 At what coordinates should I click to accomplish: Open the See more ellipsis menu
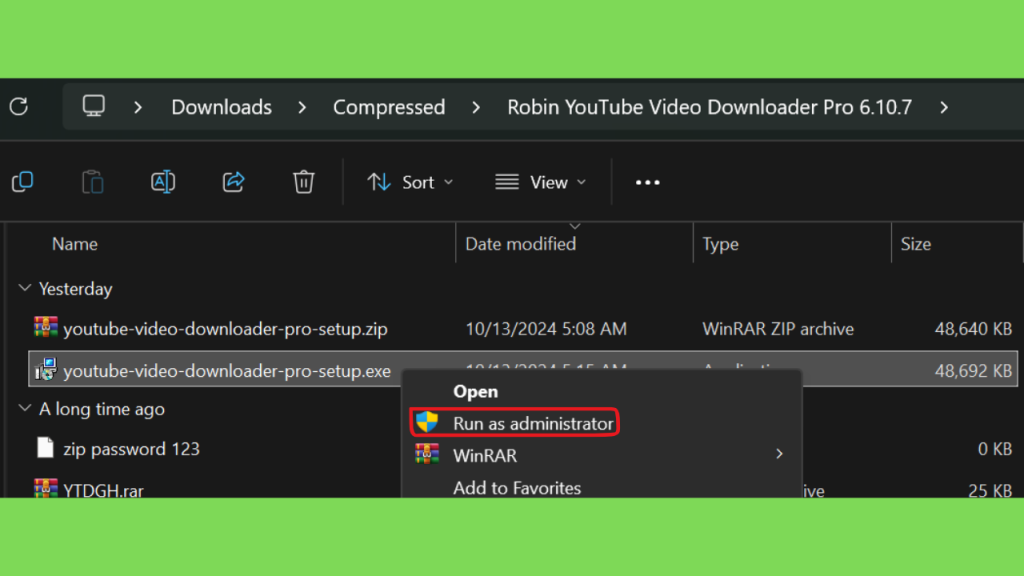tap(647, 182)
